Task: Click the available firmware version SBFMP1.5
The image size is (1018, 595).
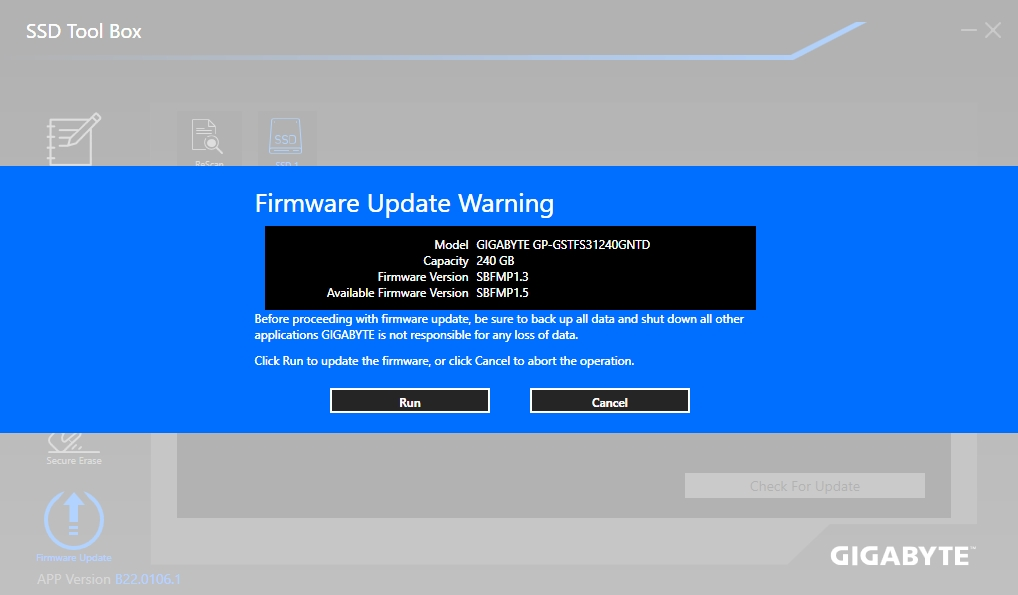Action: [x=502, y=293]
